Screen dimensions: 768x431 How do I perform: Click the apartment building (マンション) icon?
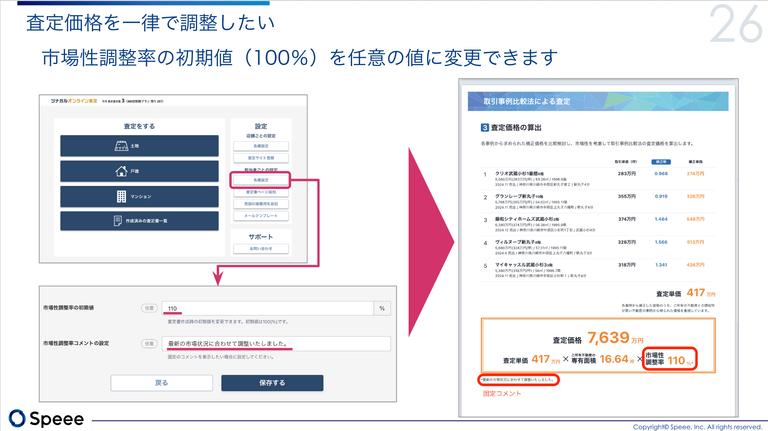tap(119, 195)
